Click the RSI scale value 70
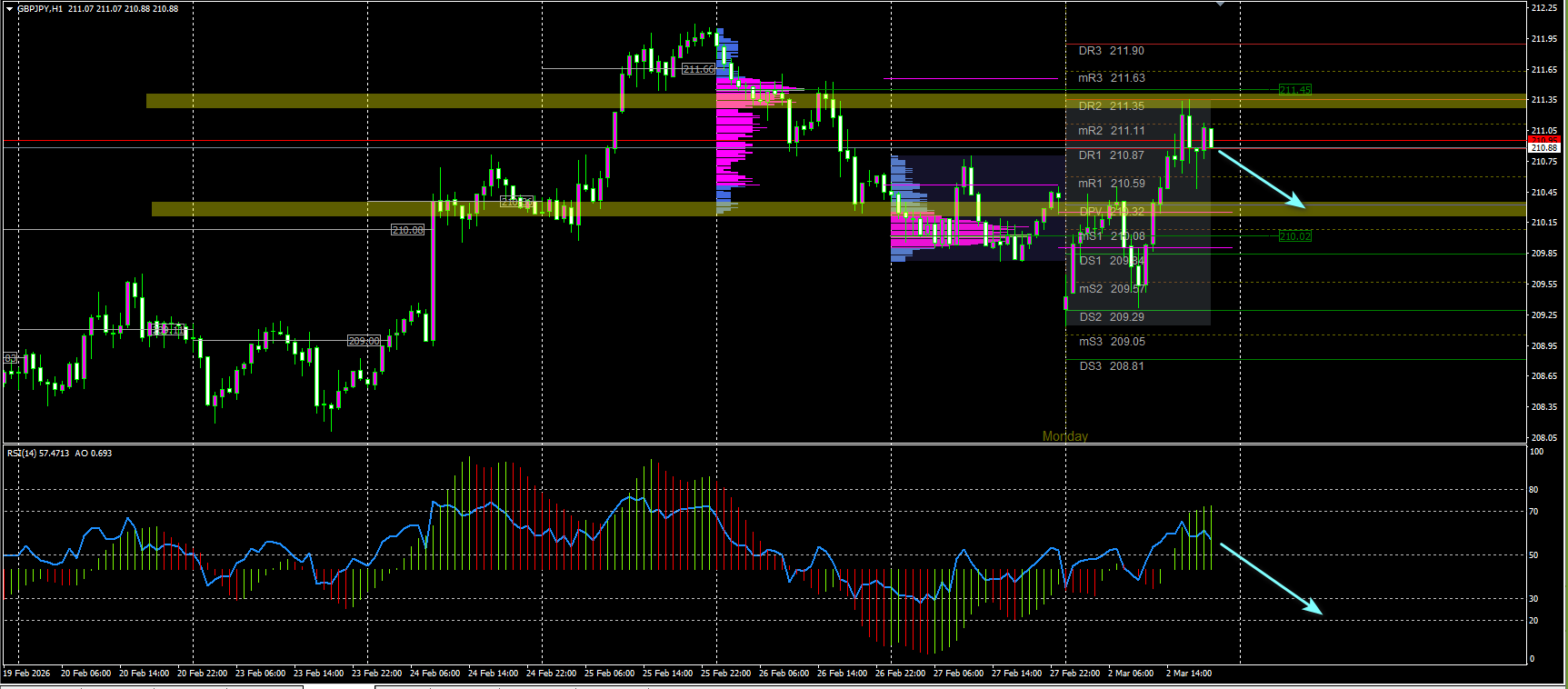Image resolution: width=1568 pixels, height=689 pixels. 1533,512
